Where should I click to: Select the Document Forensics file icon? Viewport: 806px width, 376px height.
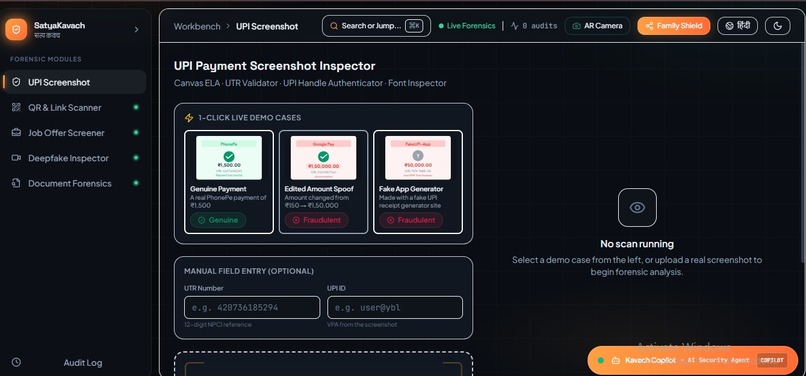tap(16, 183)
